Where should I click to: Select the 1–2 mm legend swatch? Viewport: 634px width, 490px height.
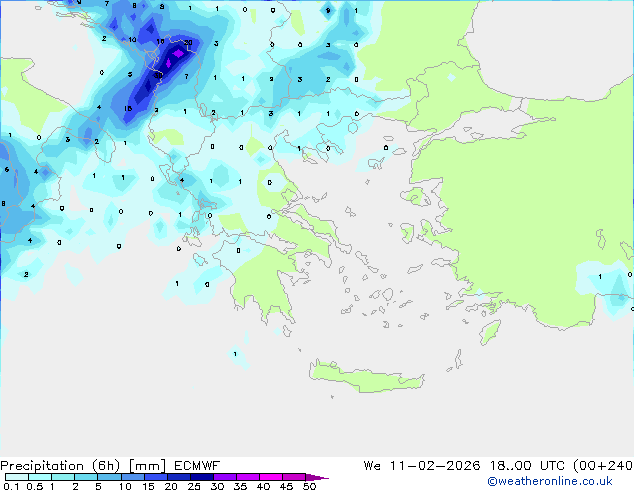click(x=63, y=477)
